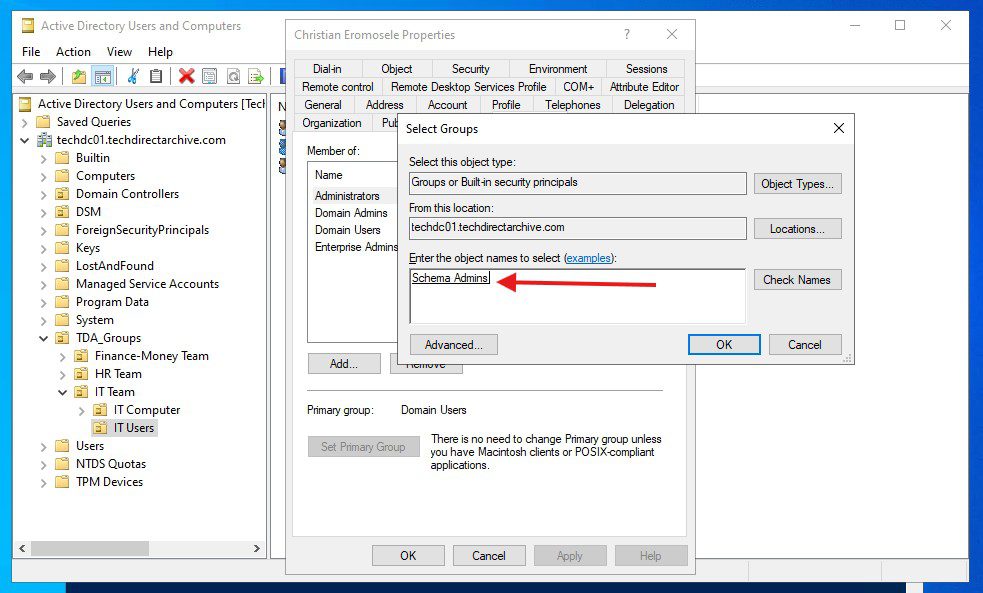Click the Forward navigation arrow
This screenshot has height=593, width=983.
click(47, 75)
